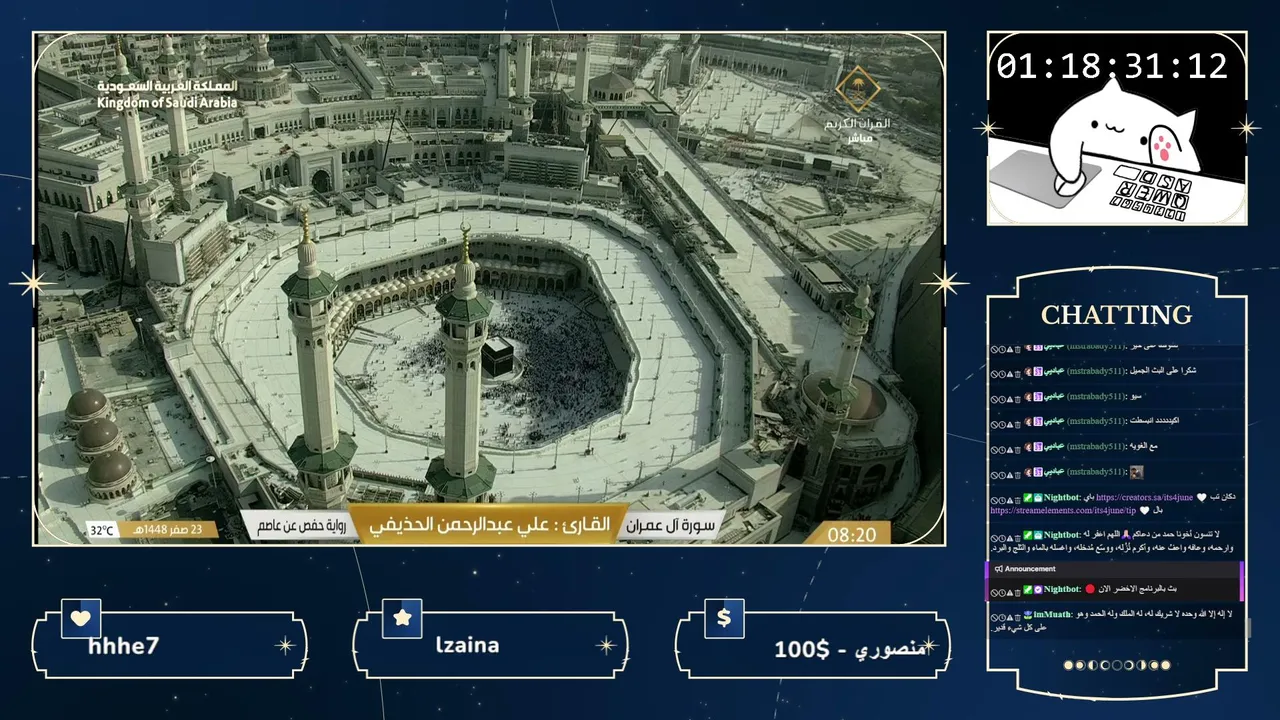Screen dimensions: 1280x720
Task: Click the imMuath username in chat
Action: point(1053,615)
